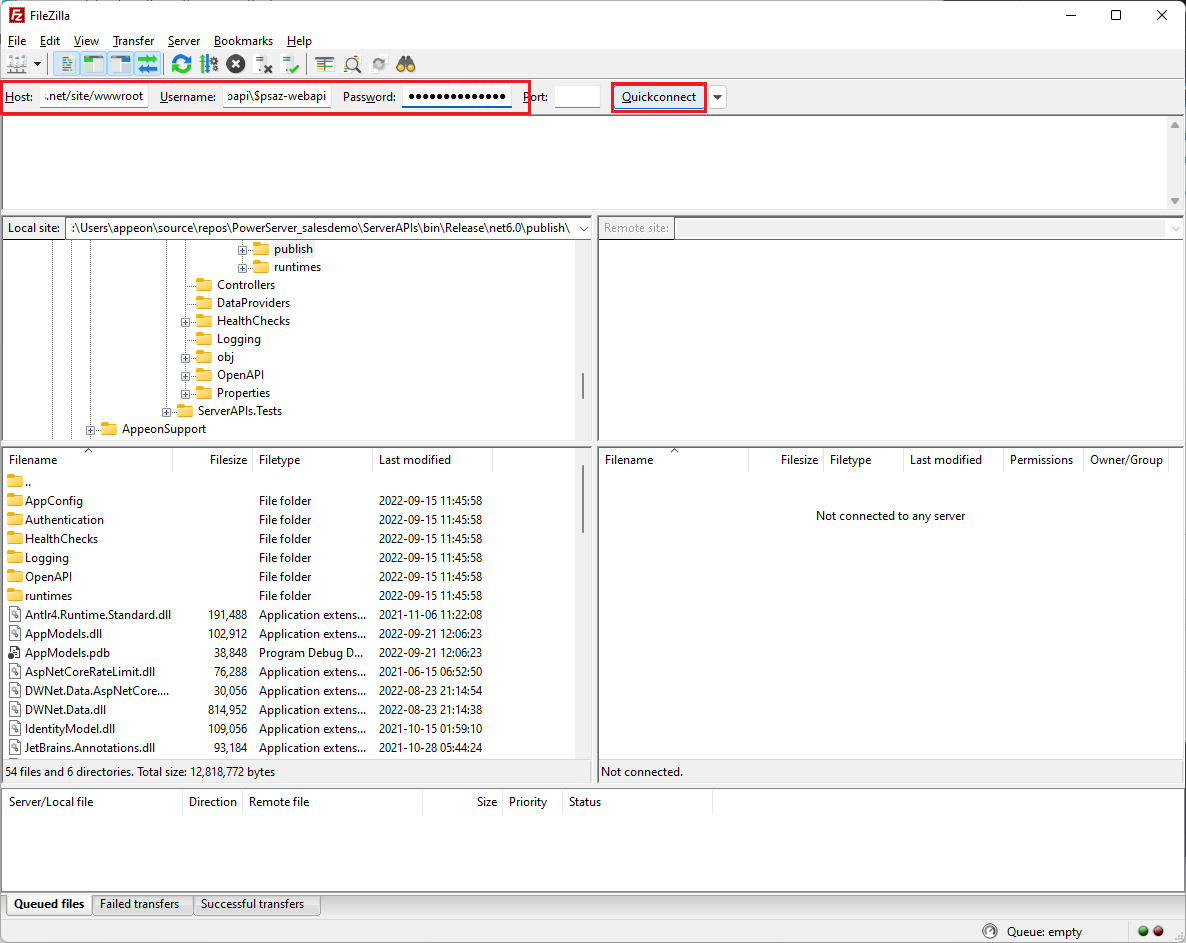The height and width of the screenshot is (943, 1186).
Task: Expand the HealthChecks folder in the tree
Action: (185, 320)
